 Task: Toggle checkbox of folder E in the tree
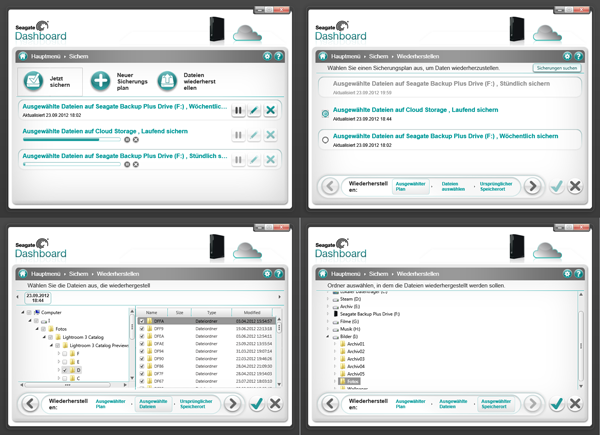(65, 362)
